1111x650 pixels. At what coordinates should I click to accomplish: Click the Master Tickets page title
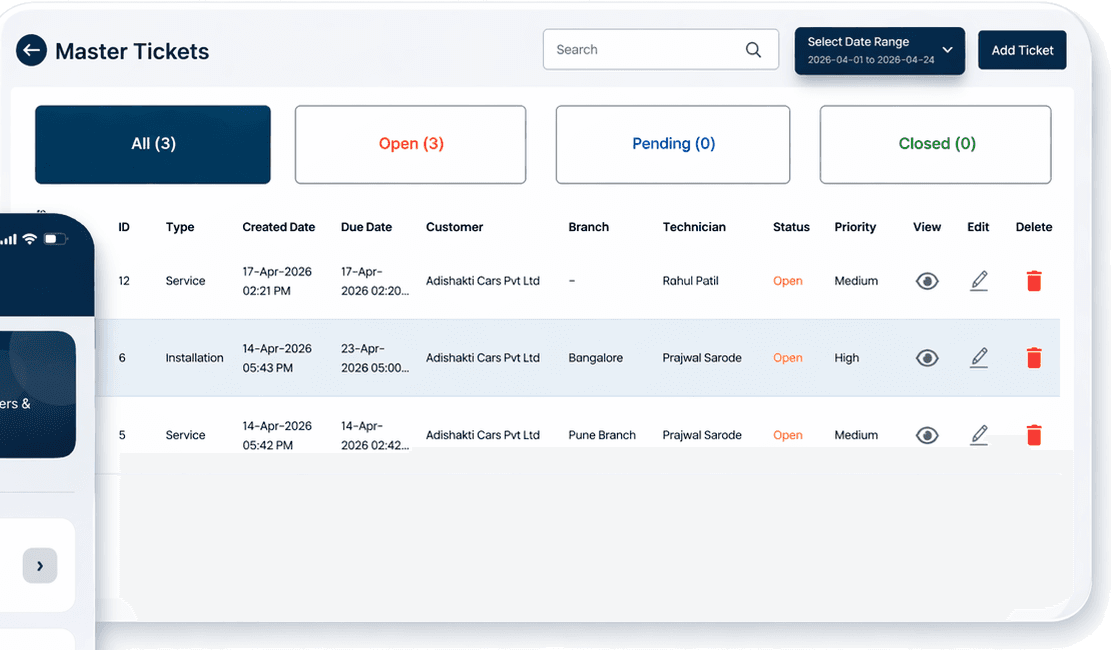point(132,51)
